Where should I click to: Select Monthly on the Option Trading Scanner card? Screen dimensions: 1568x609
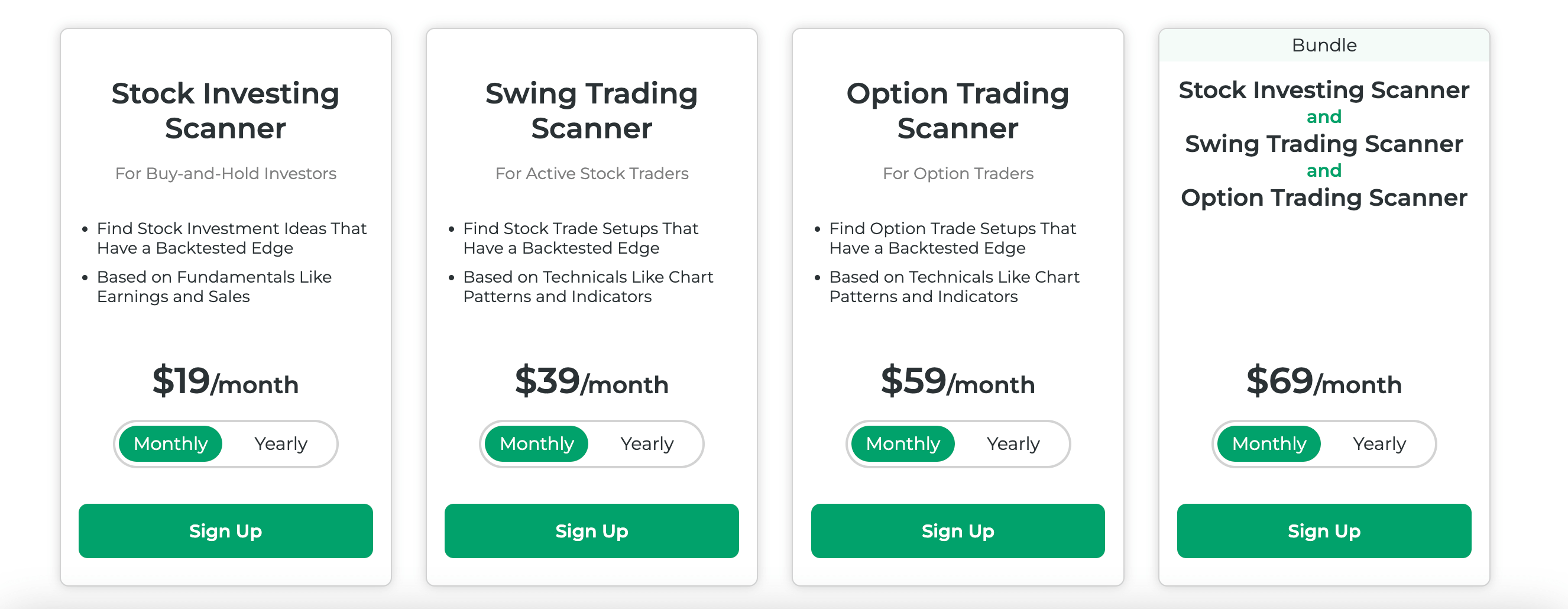pos(902,444)
